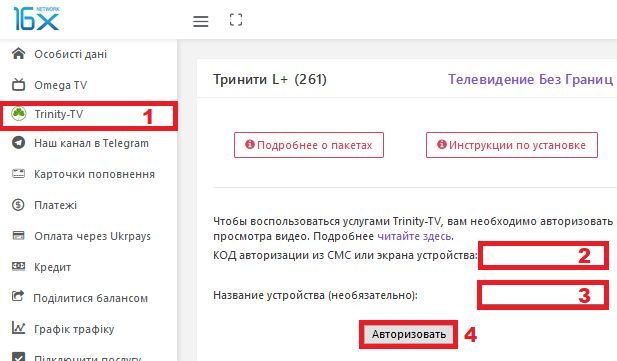The height and width of the screenshot is (361, 617).
Task: Follow the читайте здесь link
Action: click(x=414, y=236)
